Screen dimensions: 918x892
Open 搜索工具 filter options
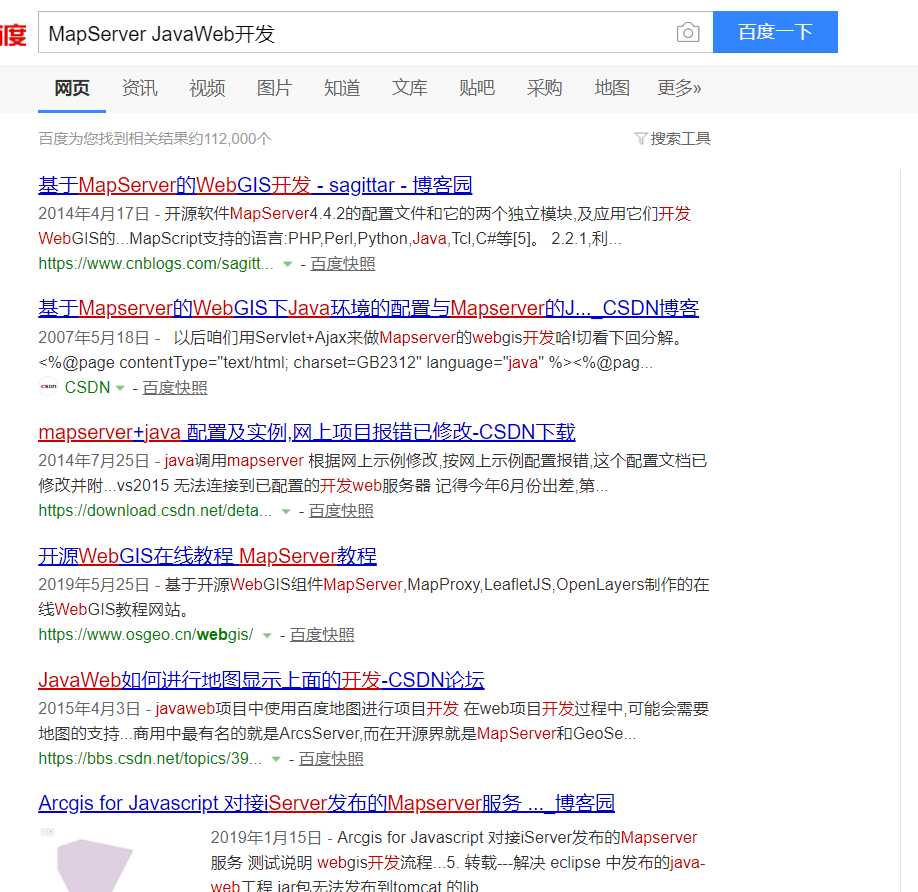pos(680,139)
